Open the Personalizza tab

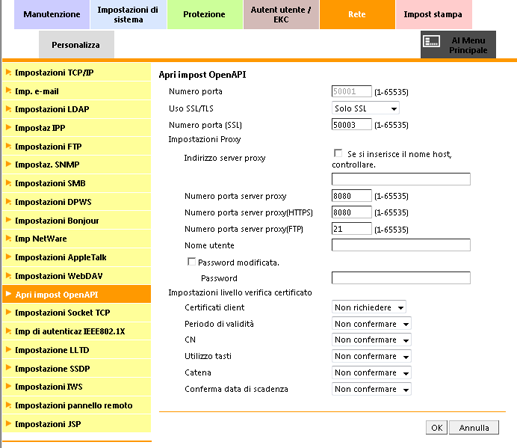tap(76, 45)
